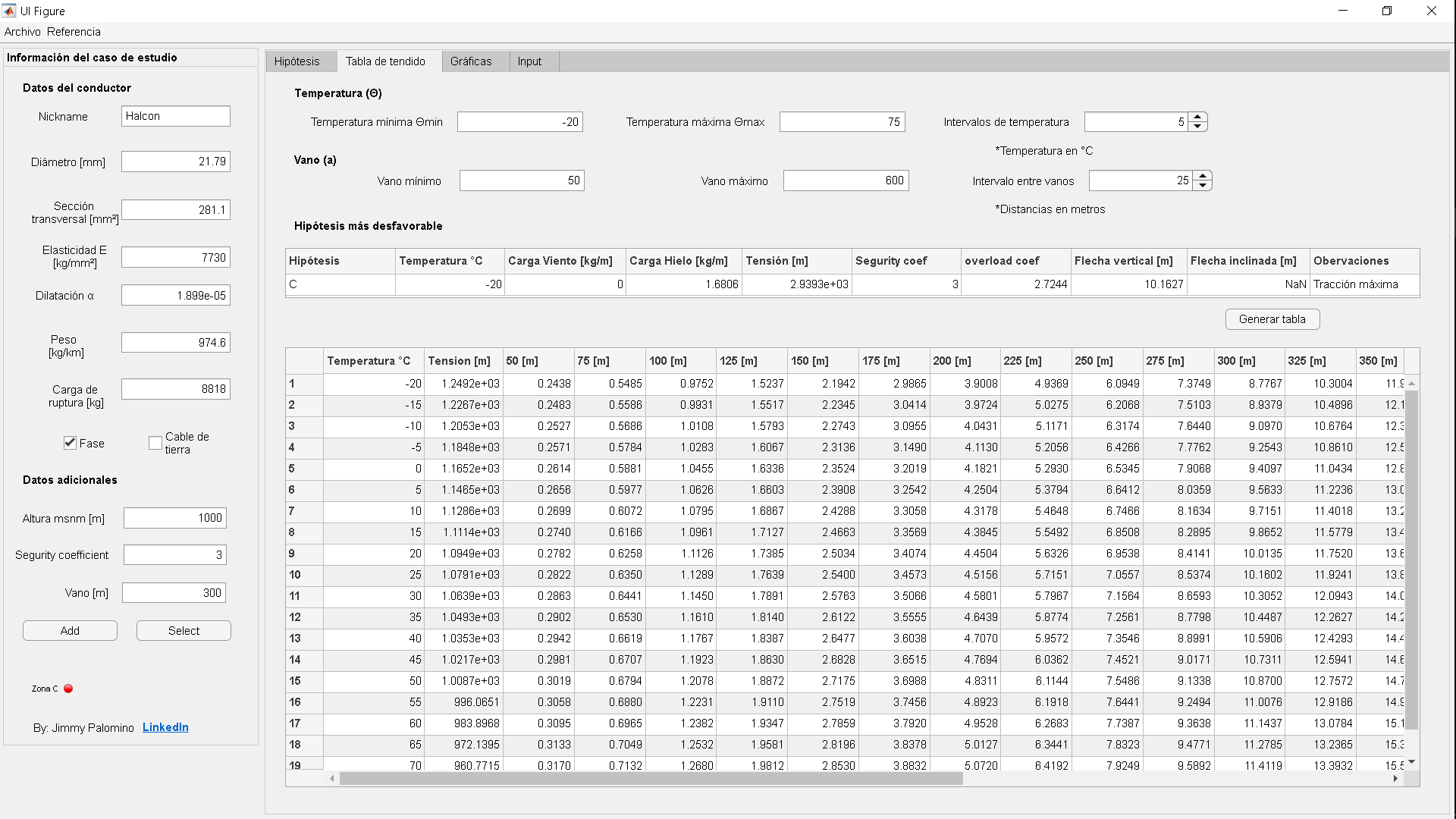Click the MATLAB icon in title bar
Screen dimensions: 1456x819
pyautogui.click(x=8, y=11)
